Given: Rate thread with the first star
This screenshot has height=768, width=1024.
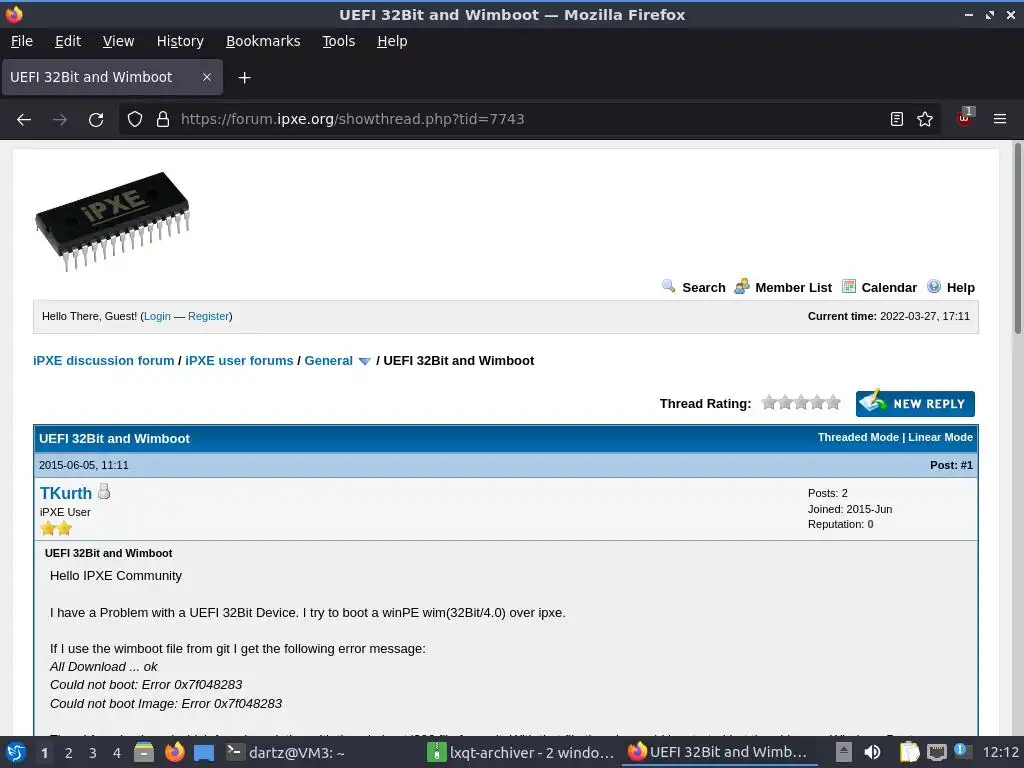Looking at the screenshot, I should (x=769, y=402).
